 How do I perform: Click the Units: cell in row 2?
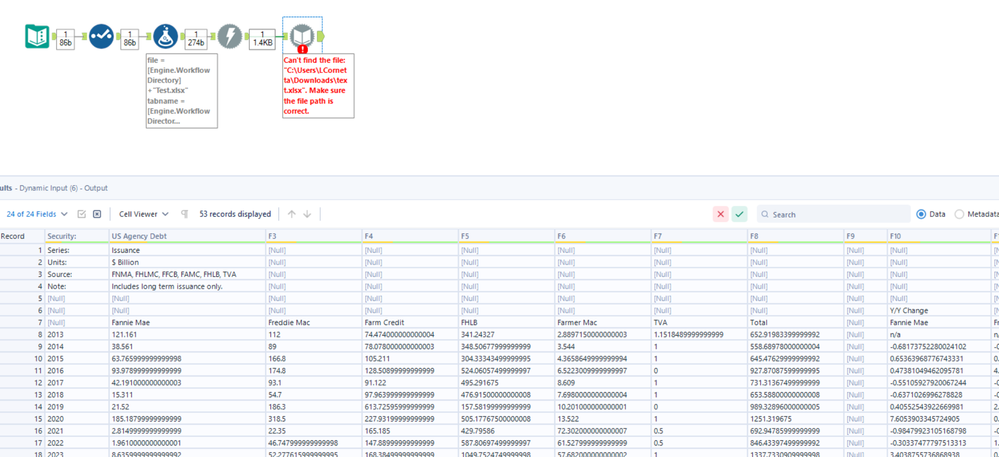tap(76, 262)
